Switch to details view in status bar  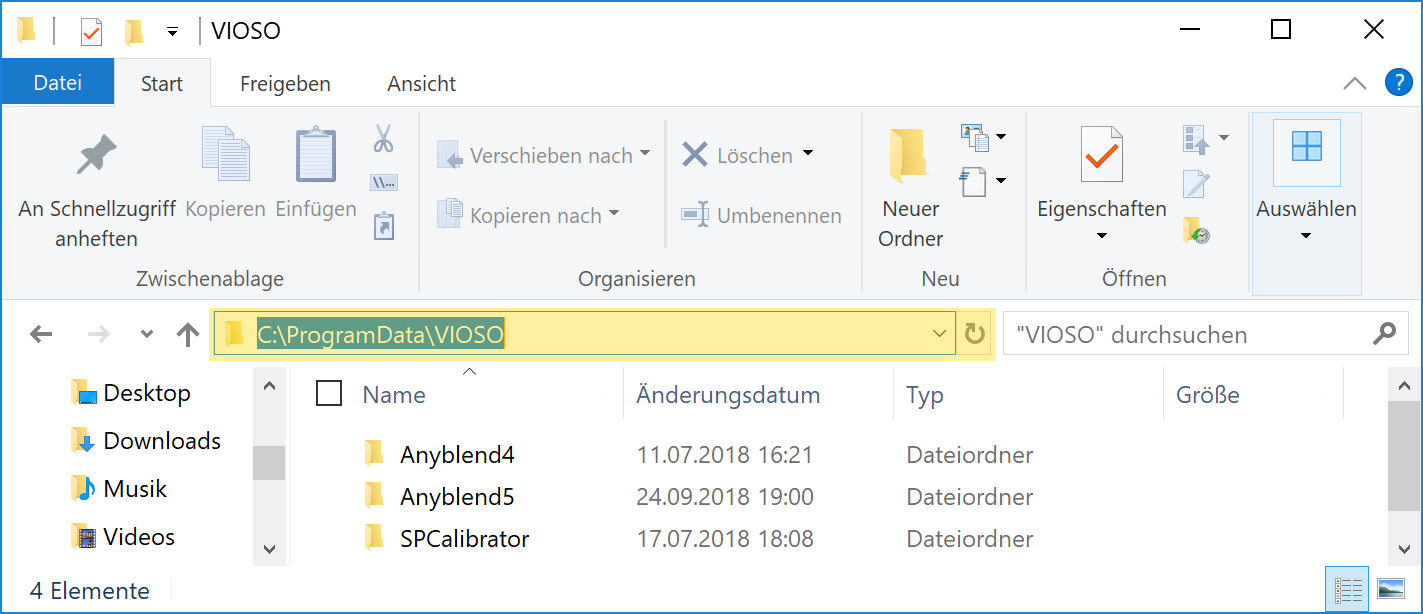pos(1350,590)
